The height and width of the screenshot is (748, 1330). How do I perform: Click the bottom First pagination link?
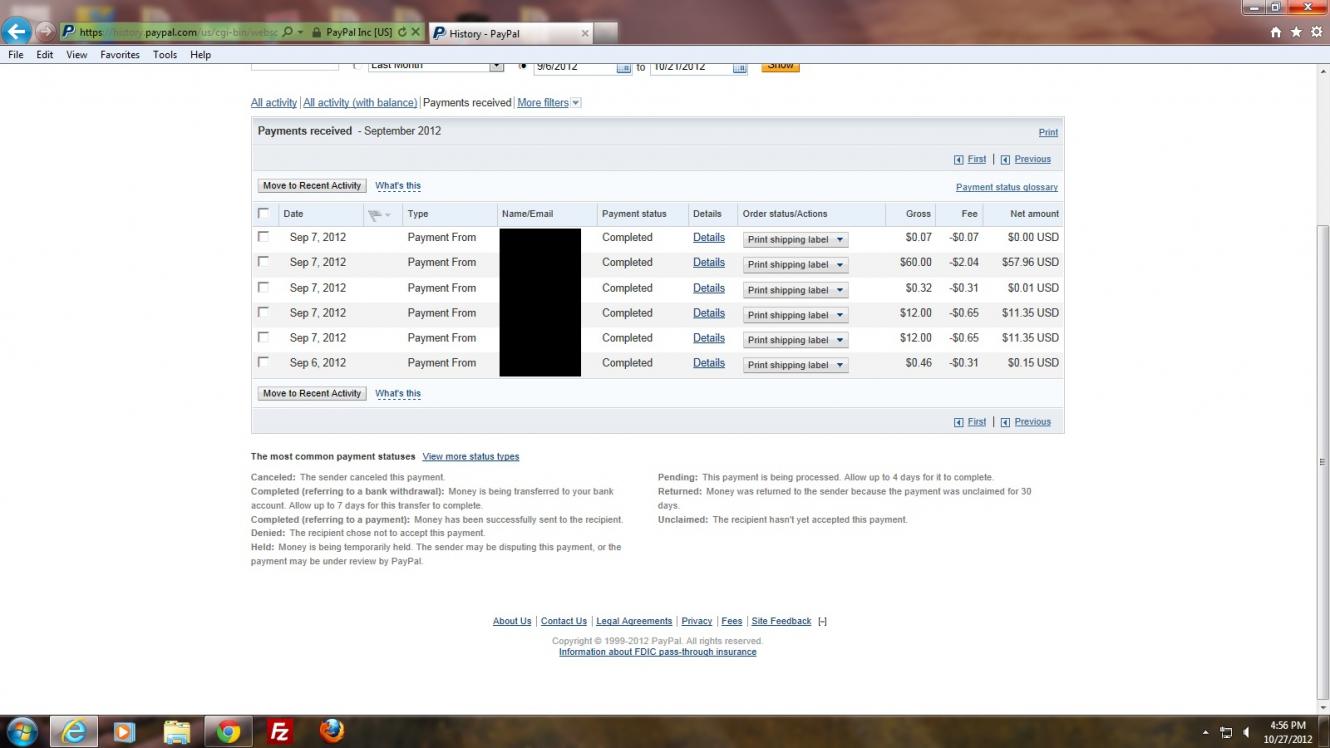[977, 422]
